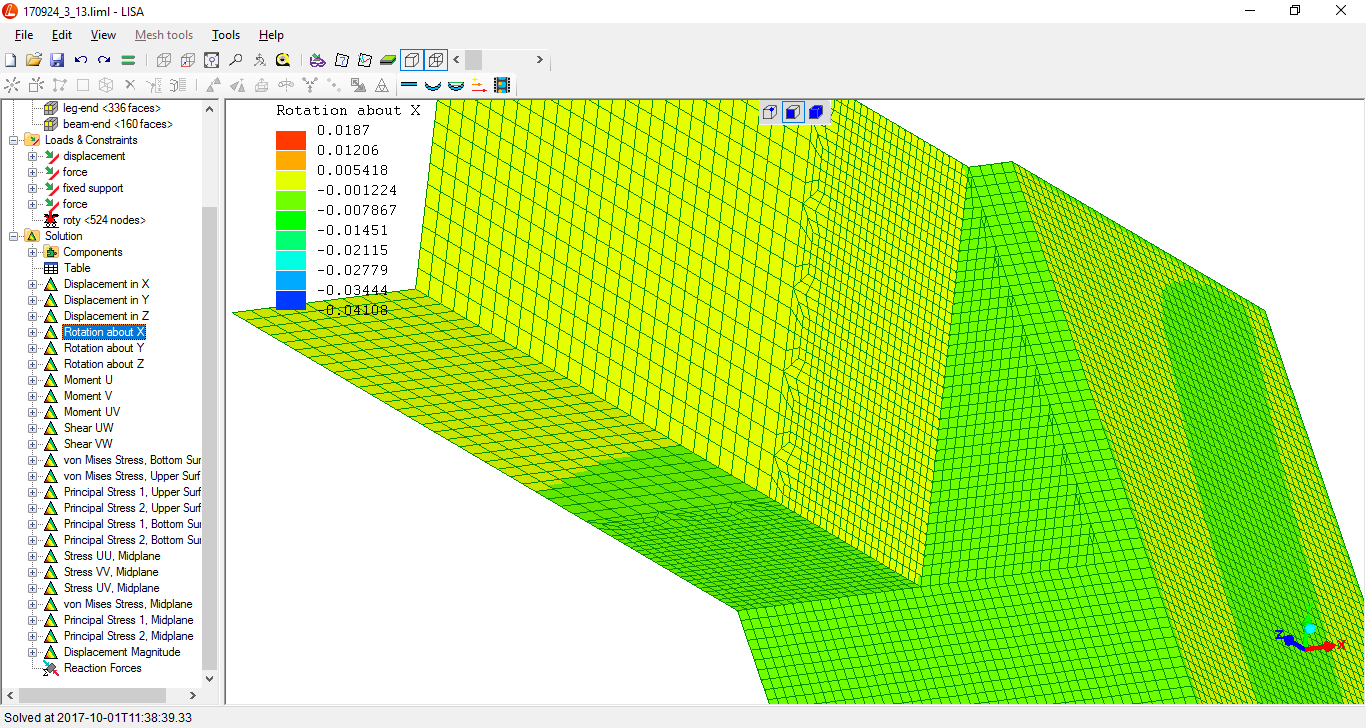Open the View menu
The height and width of the screenshot is (728, 1366).
click(x=103, y=35)
